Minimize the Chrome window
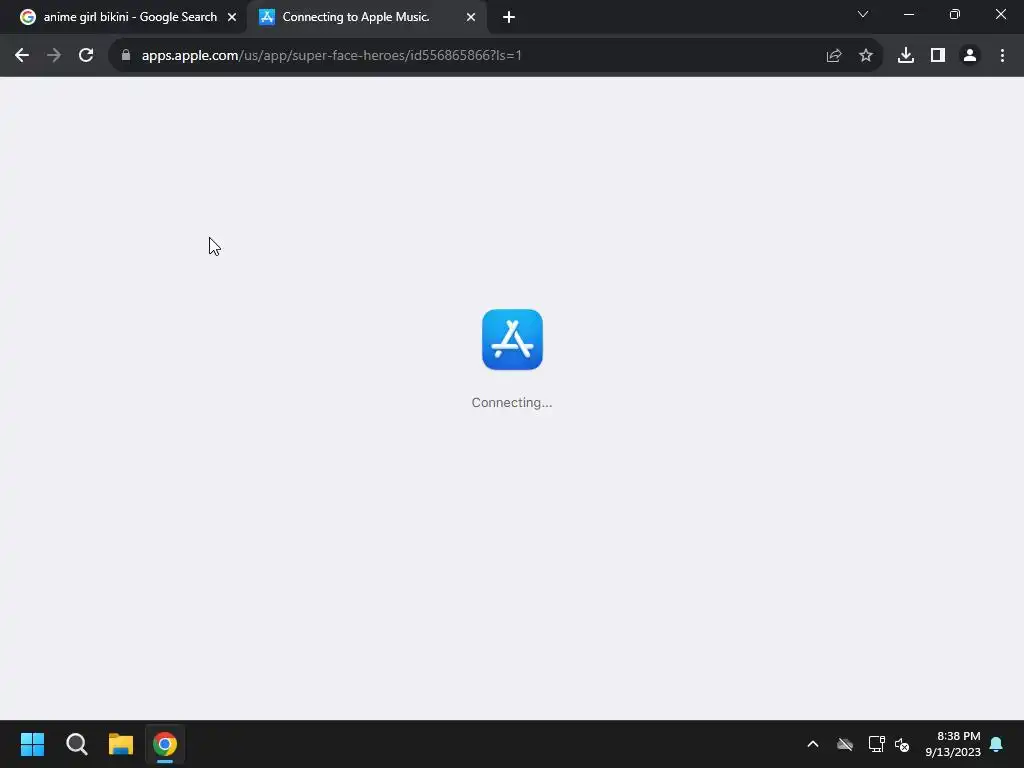The height and width of the screenshot is (768, 1024). tap(908, 14)
